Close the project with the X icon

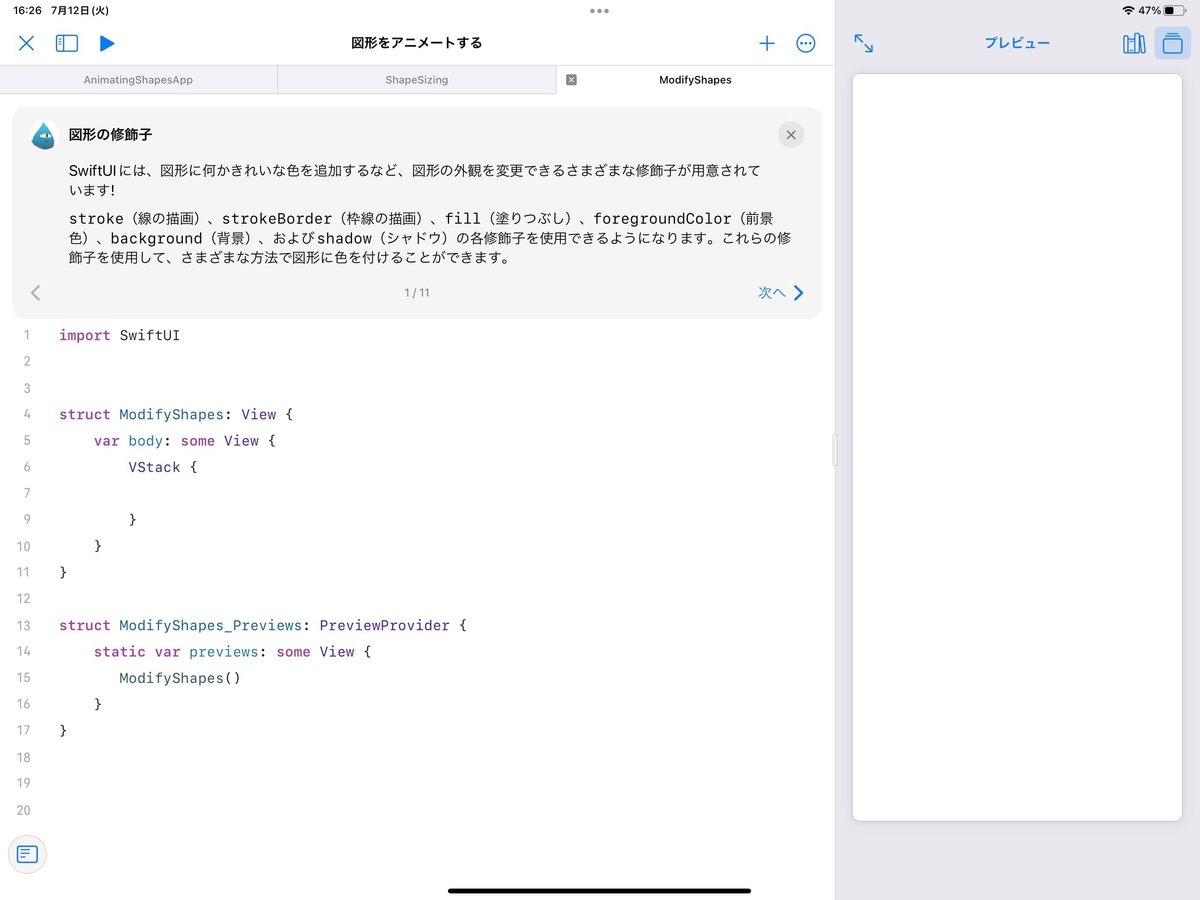click(x=27, y=43)
